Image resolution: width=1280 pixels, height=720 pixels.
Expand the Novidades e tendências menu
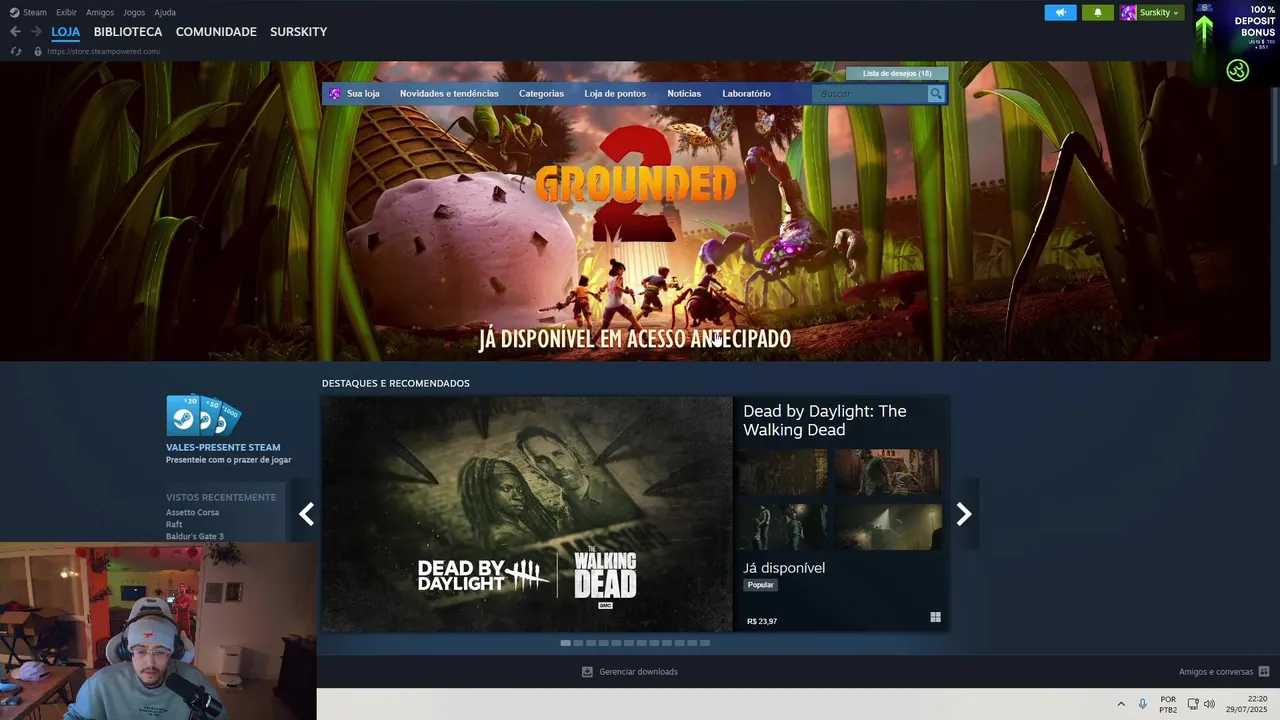(x=449, y=93)
